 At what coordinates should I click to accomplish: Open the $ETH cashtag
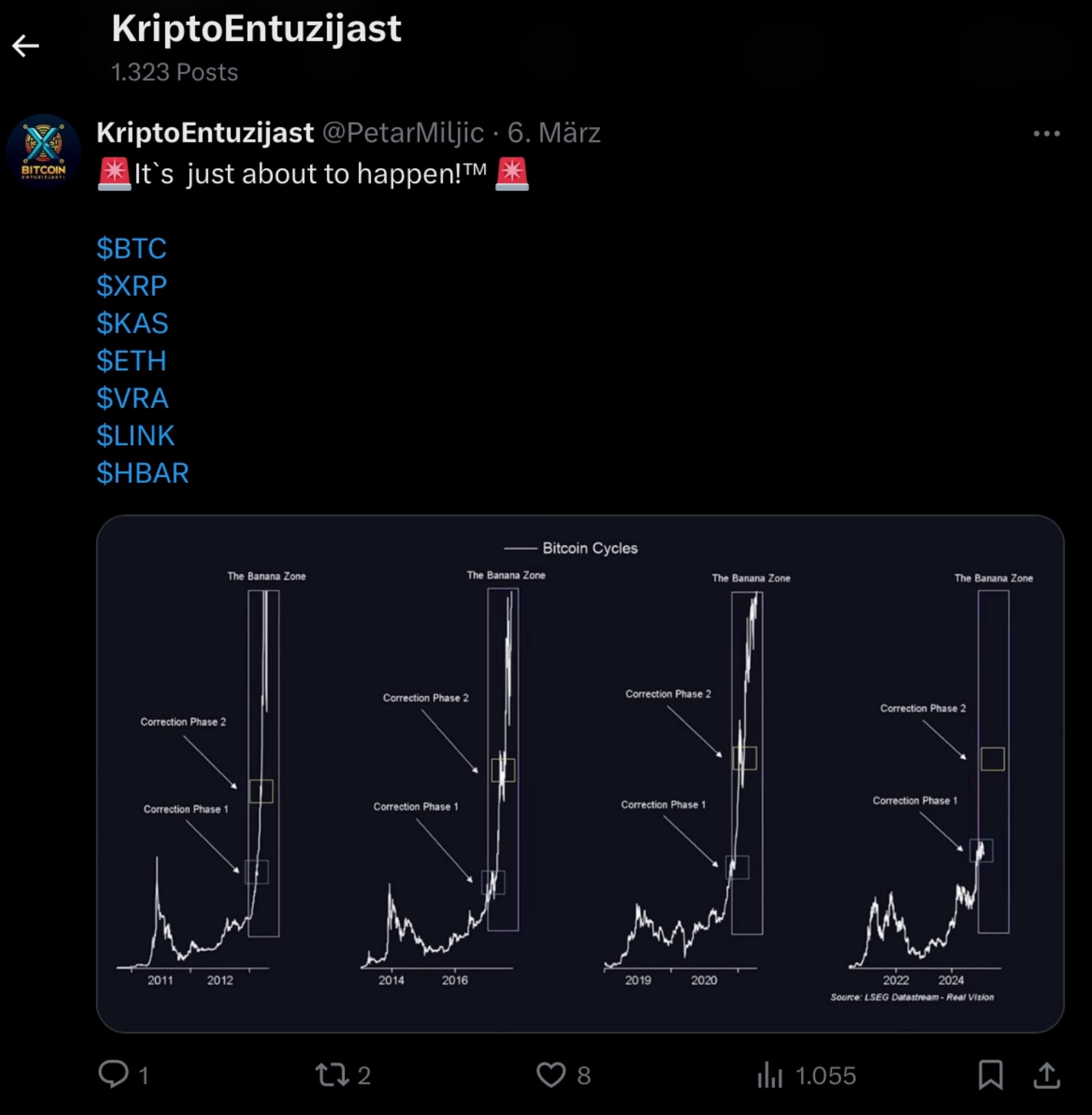point(131,361)
